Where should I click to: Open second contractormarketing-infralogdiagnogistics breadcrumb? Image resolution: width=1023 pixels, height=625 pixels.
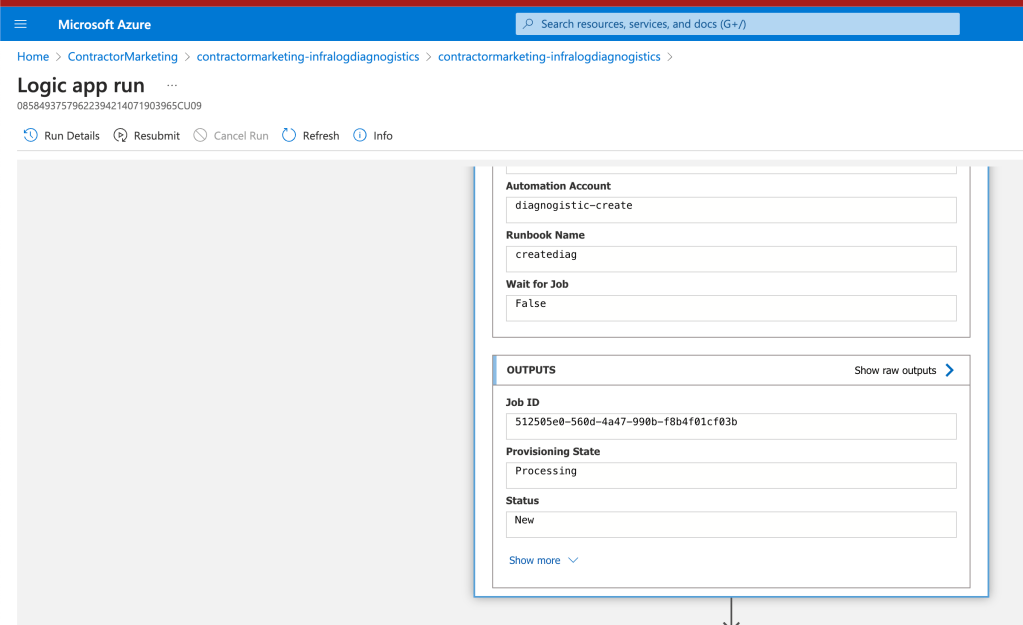[549, 57]
